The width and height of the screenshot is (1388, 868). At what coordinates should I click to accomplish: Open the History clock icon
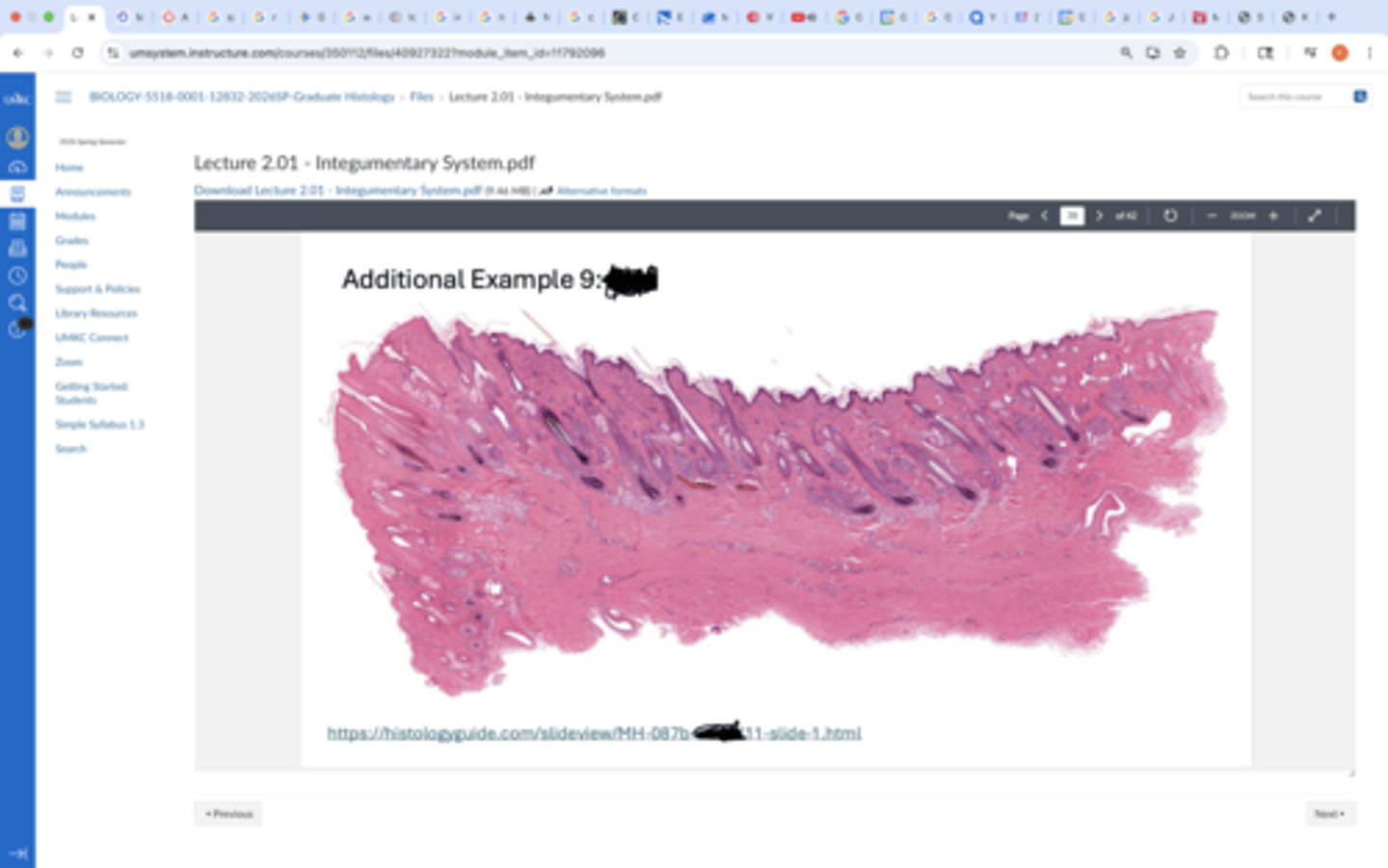17,276
